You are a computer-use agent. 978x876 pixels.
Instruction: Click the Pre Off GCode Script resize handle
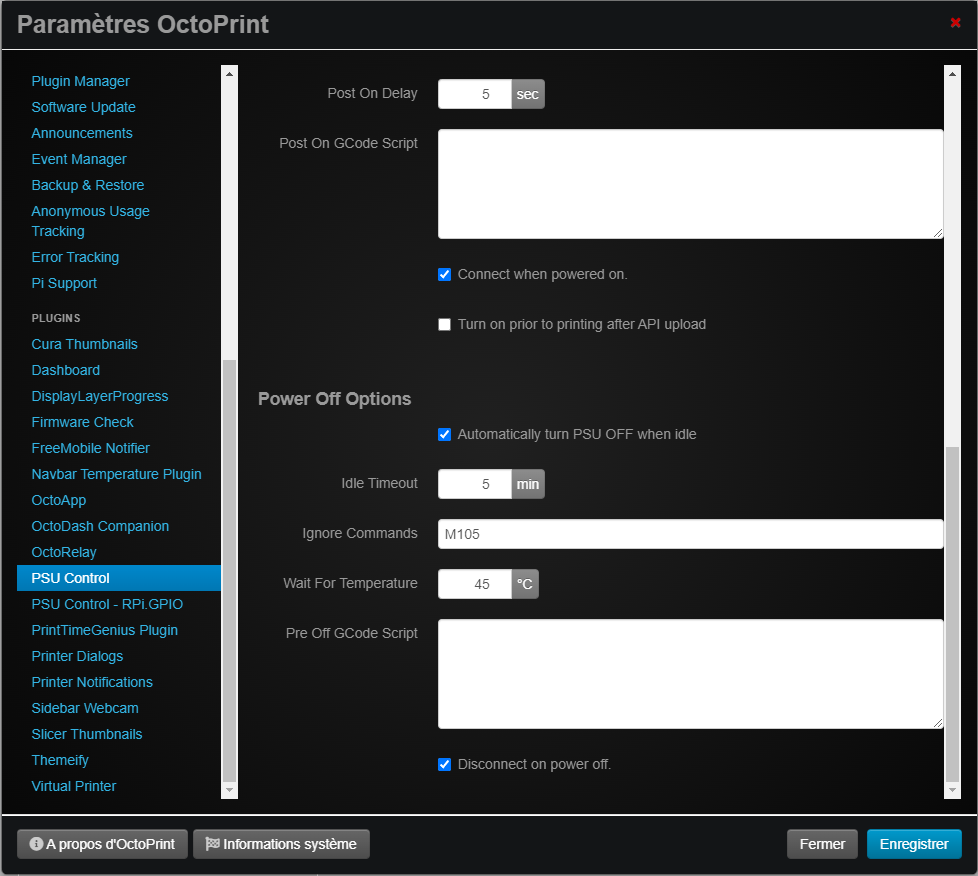pyautogui.click(x=937, y=723)
